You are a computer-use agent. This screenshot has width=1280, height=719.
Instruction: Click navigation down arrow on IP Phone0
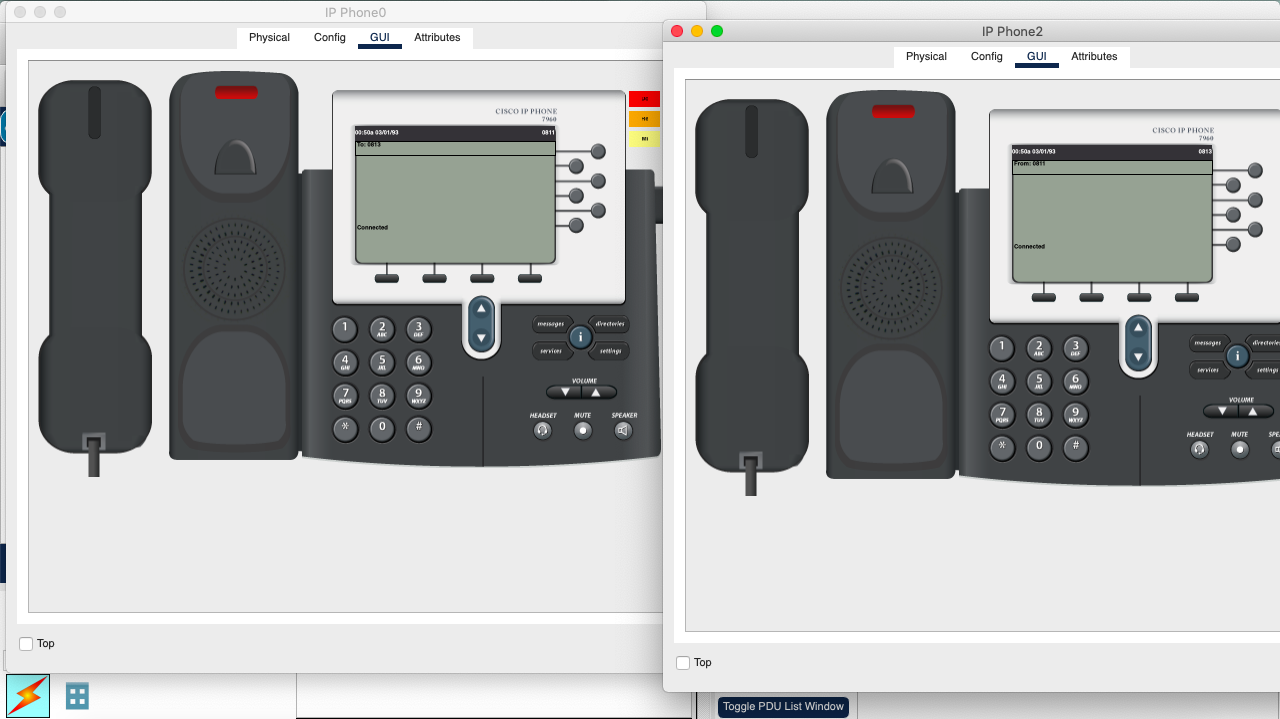481,338
